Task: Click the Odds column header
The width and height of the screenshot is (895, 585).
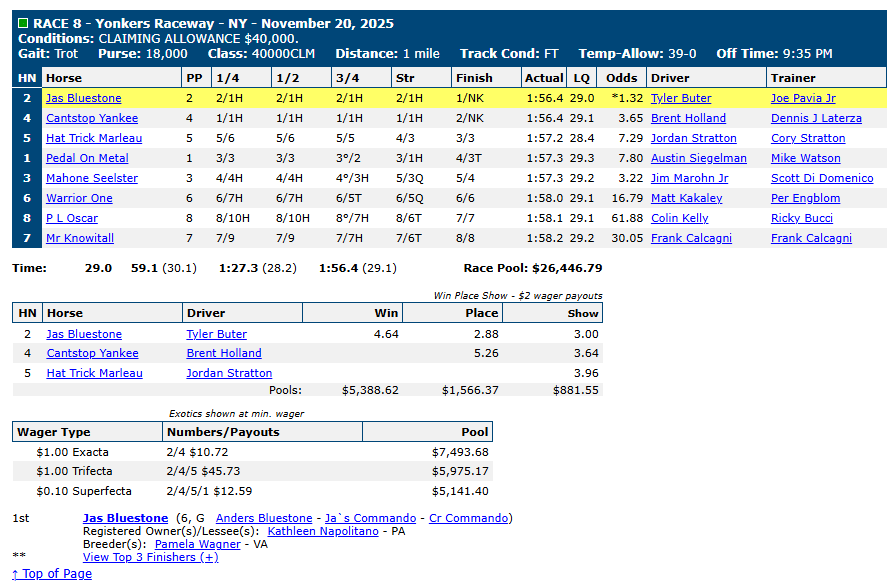Action: [621, 77]
